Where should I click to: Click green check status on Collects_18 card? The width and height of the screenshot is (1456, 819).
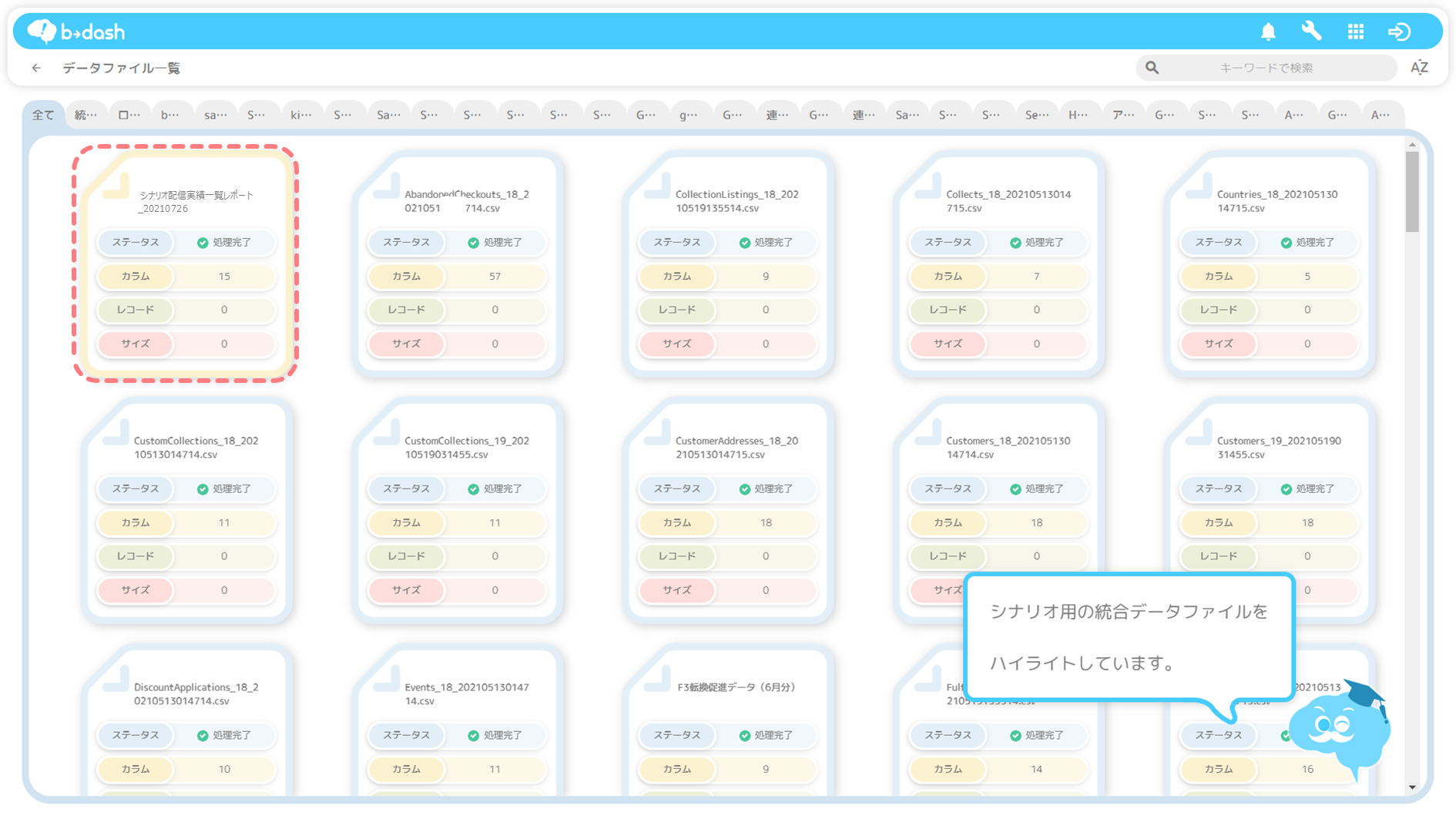pos(1015,243)
